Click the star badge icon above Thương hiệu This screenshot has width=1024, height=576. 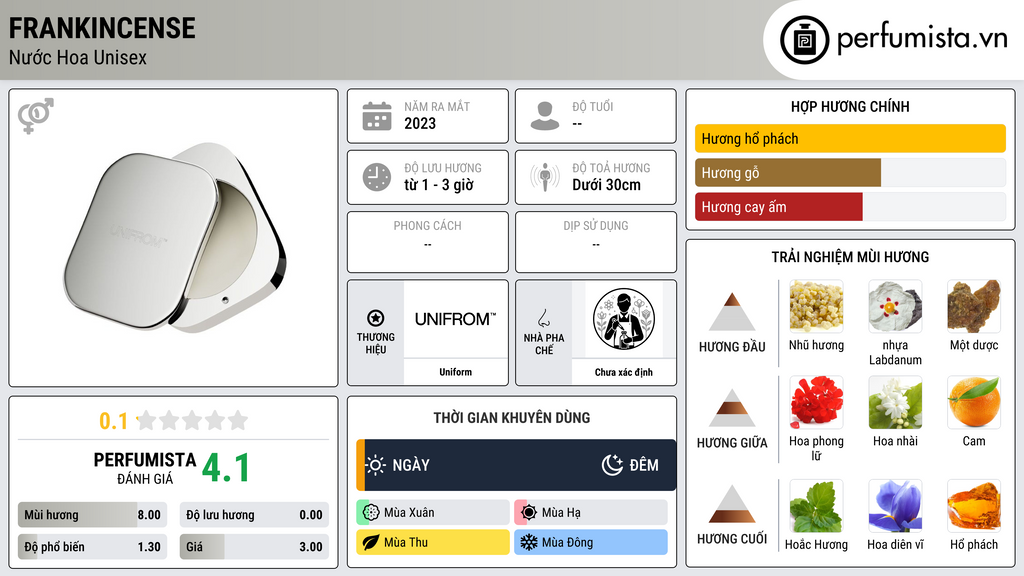[376, 318]
